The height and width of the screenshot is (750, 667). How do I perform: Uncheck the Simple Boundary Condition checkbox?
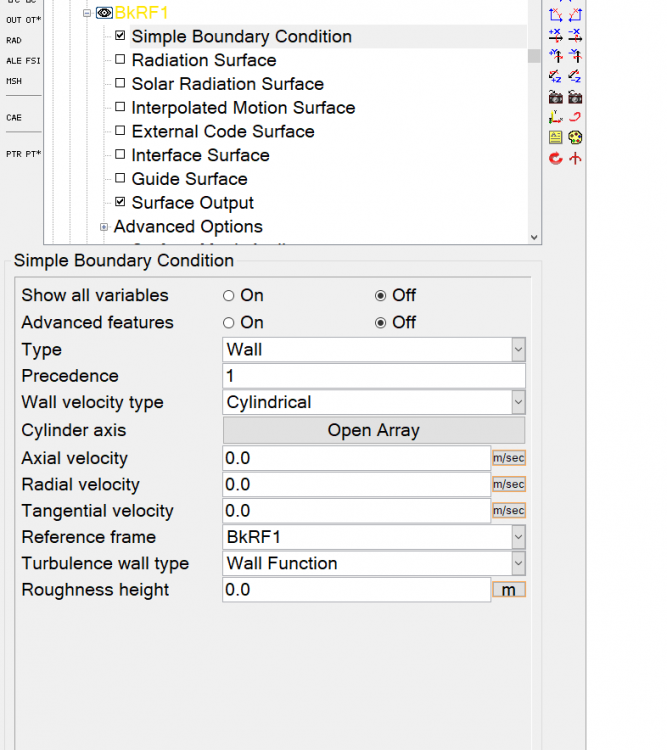coord(120,35)
